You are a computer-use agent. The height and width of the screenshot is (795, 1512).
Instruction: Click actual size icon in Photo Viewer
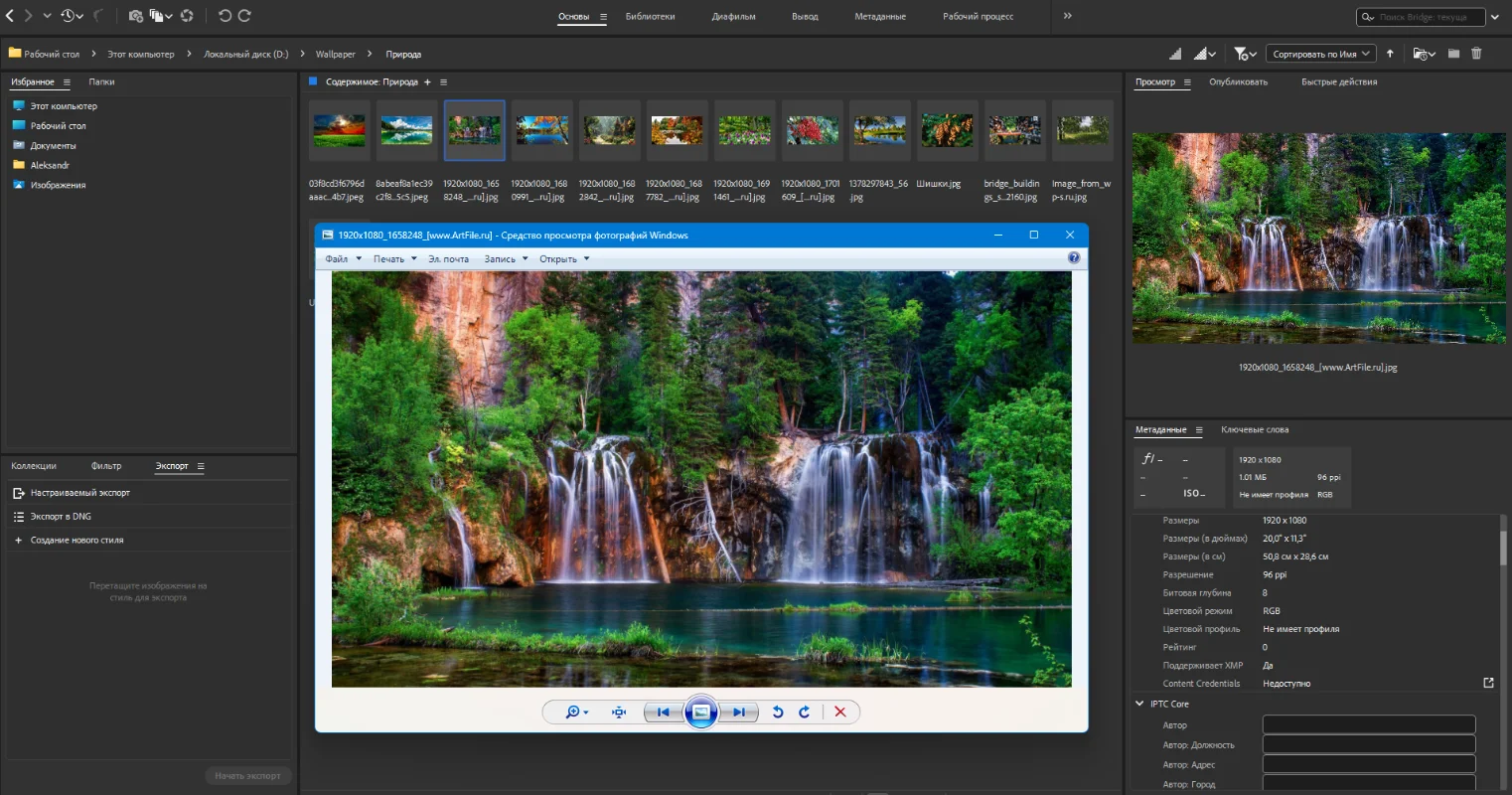[619, 712]
